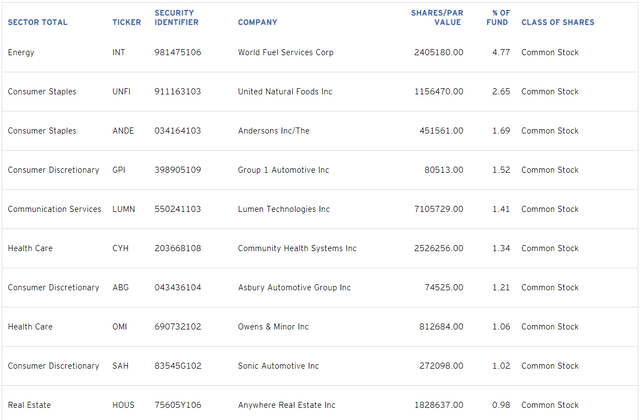
Task: Click the TICKER column header
Action: [127, 22]
